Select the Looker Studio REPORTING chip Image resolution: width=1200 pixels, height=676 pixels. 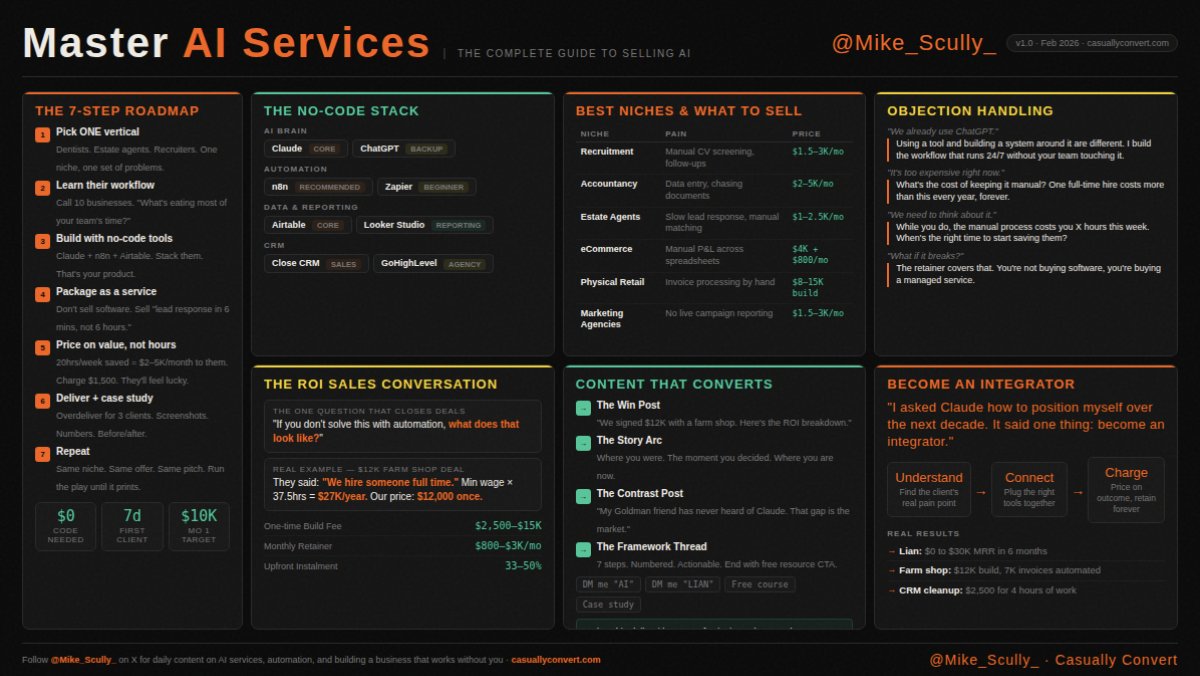pos(424,225)
